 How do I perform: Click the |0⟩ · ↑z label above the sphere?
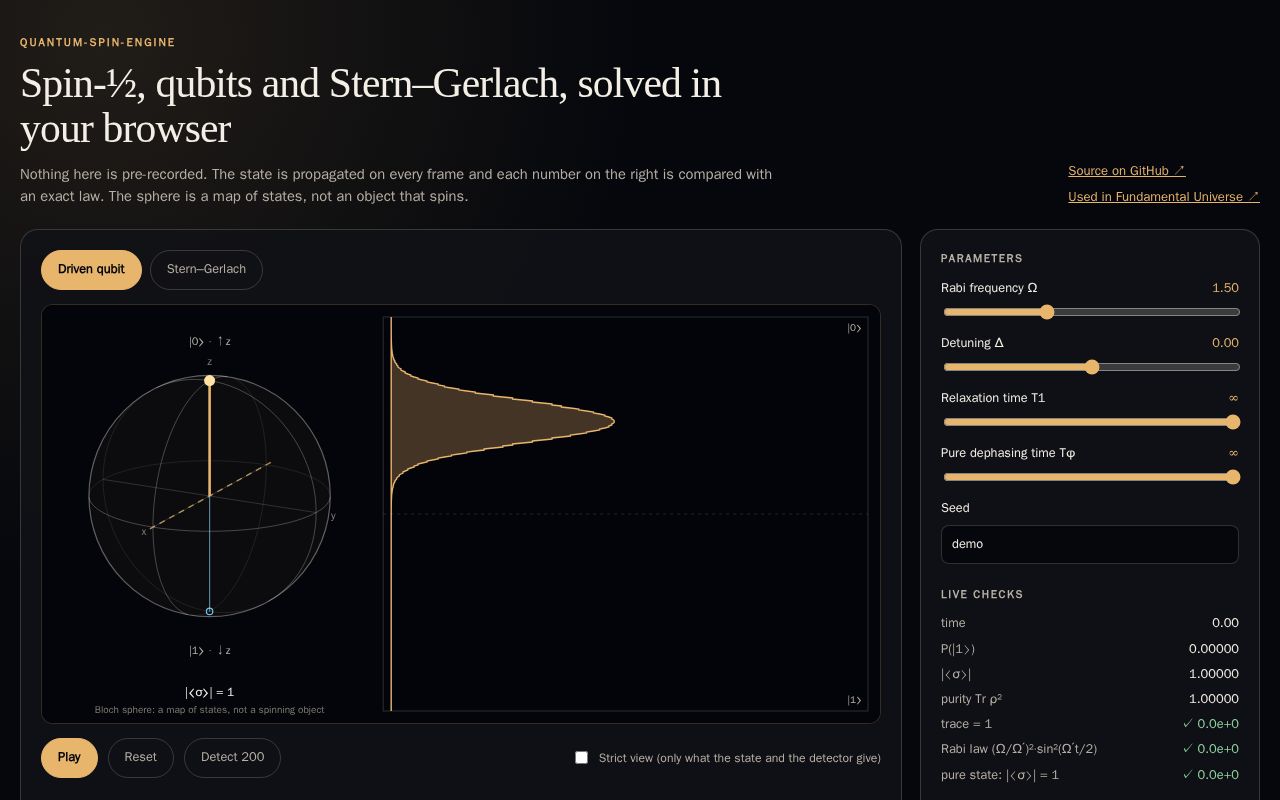tap(210, 342)
